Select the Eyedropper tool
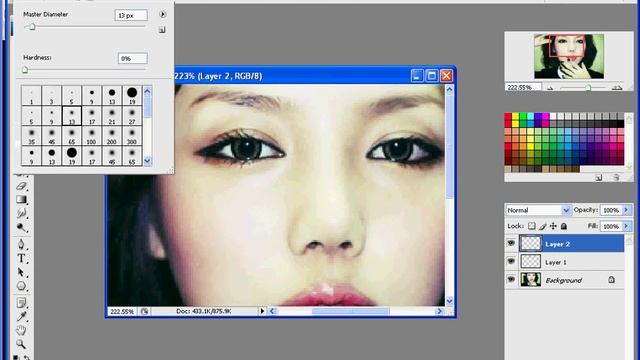 (x=22, y=316)
